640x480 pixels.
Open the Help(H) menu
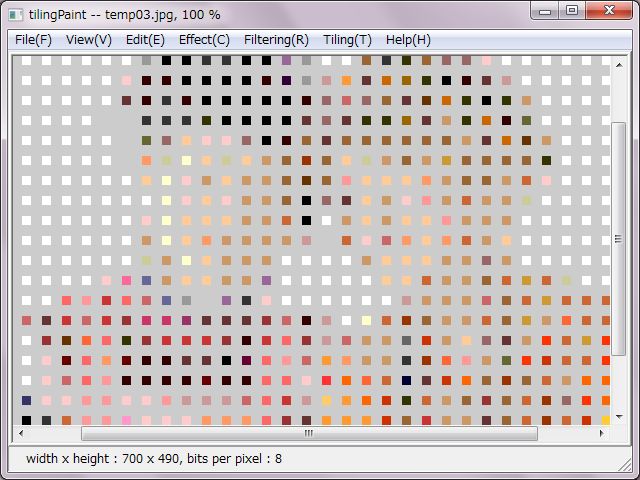click(408, 40)
